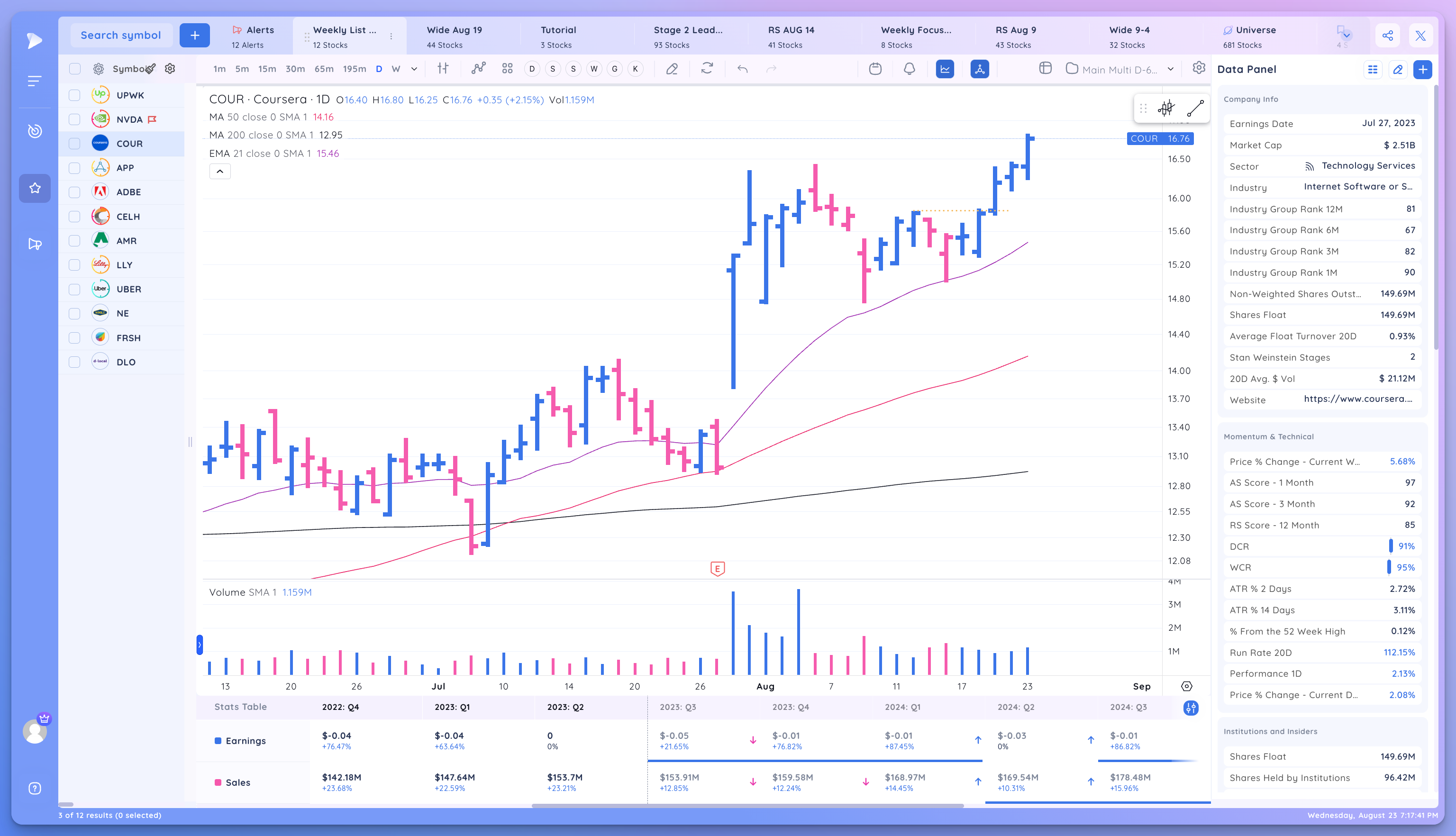Select the 5m timeframe
Viewport: 1456px width, 836px height.
click(242, 69)
